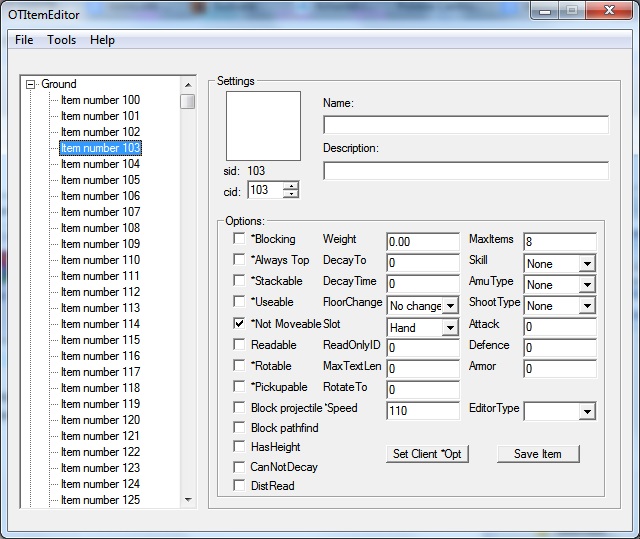
Task: Click the item tree scrollbar thumb
Action: tap(188, 101)
